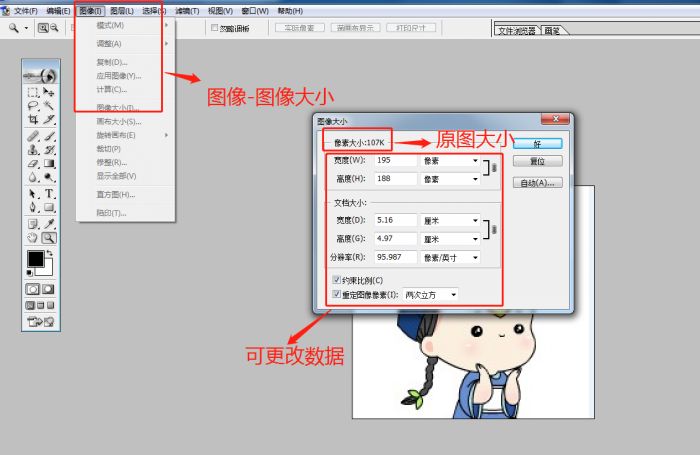
Task: Select the Dodge tool
Action: tap(49, 177)
